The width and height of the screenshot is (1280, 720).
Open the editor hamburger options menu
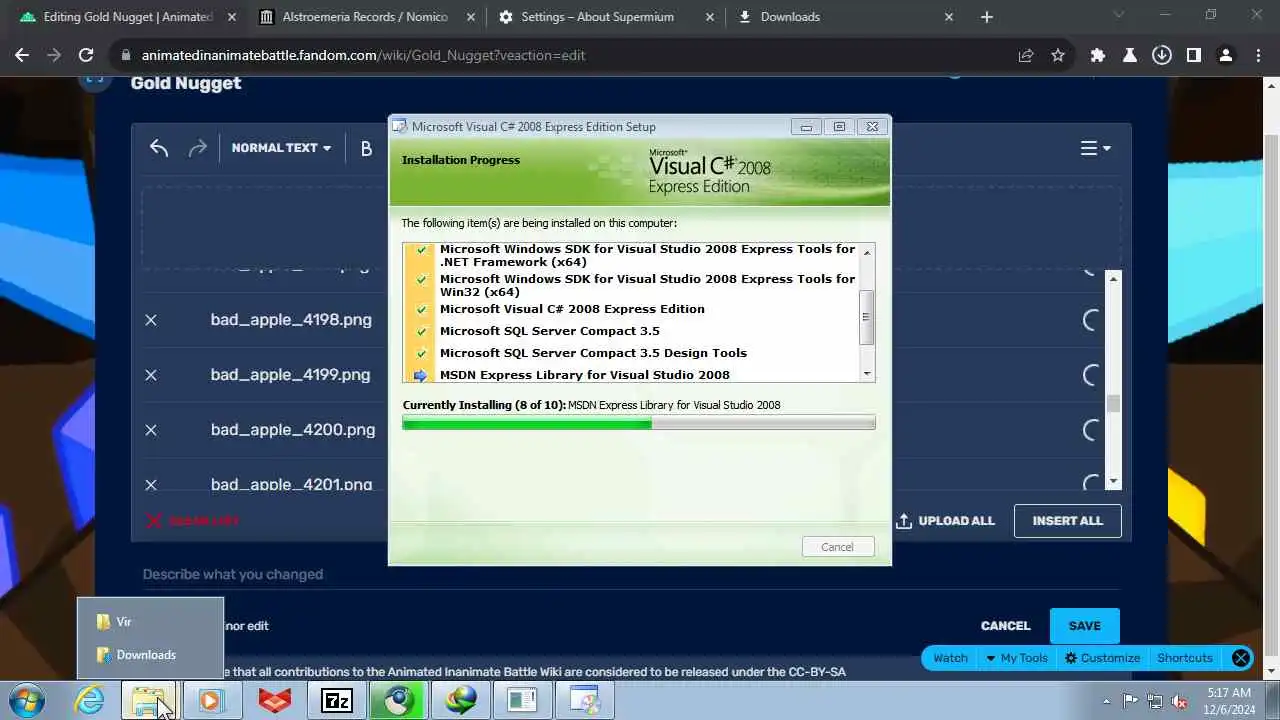tap(1095, 148)
